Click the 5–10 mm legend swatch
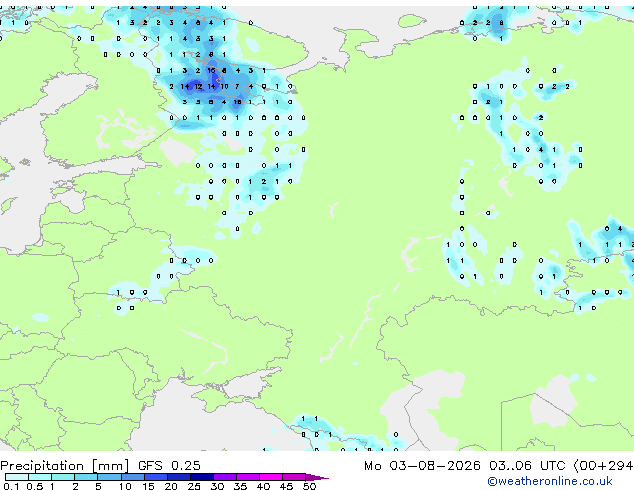The image size is (634, 490). coord(109,477)
